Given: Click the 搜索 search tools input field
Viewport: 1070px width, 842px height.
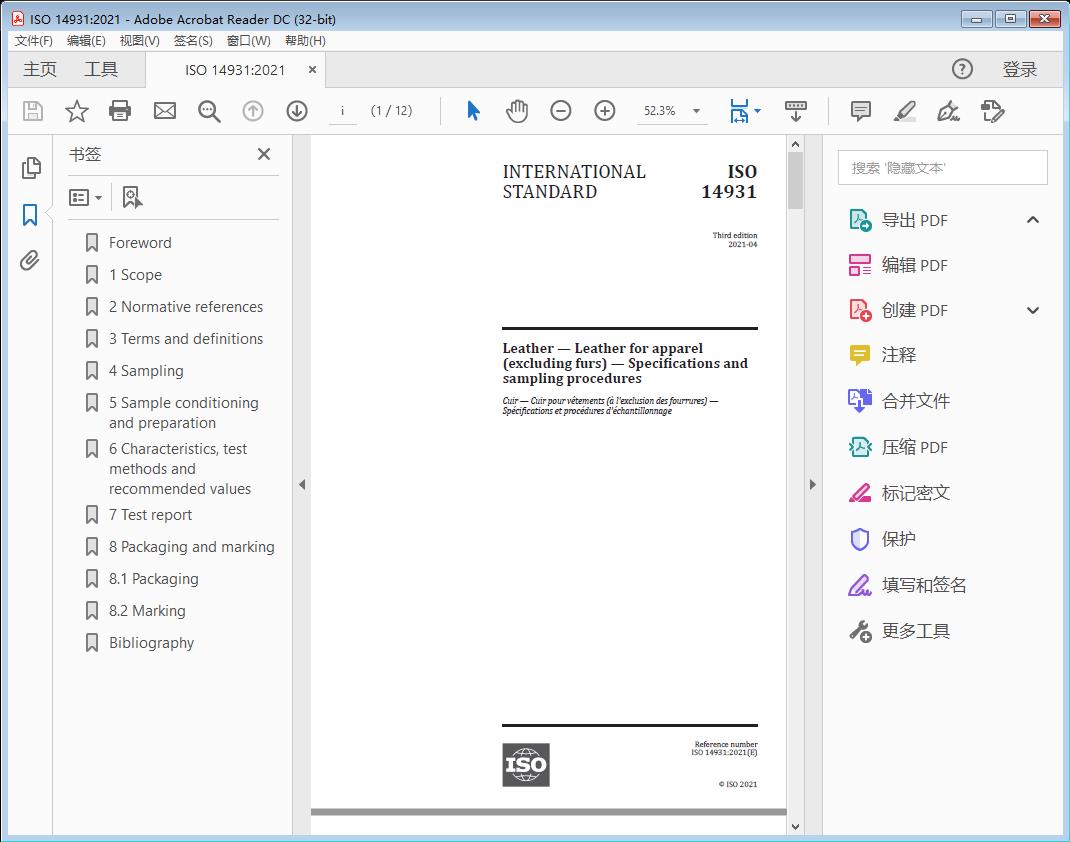Looking at the screenshot, I should pos(942,168).
